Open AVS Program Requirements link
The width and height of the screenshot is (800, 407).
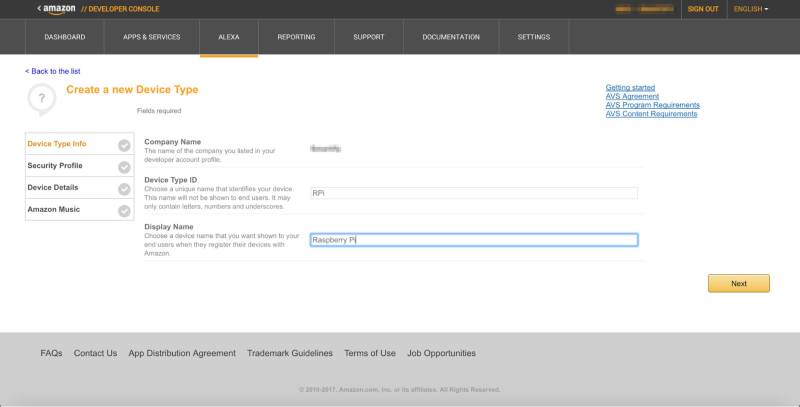coord(653,105)
